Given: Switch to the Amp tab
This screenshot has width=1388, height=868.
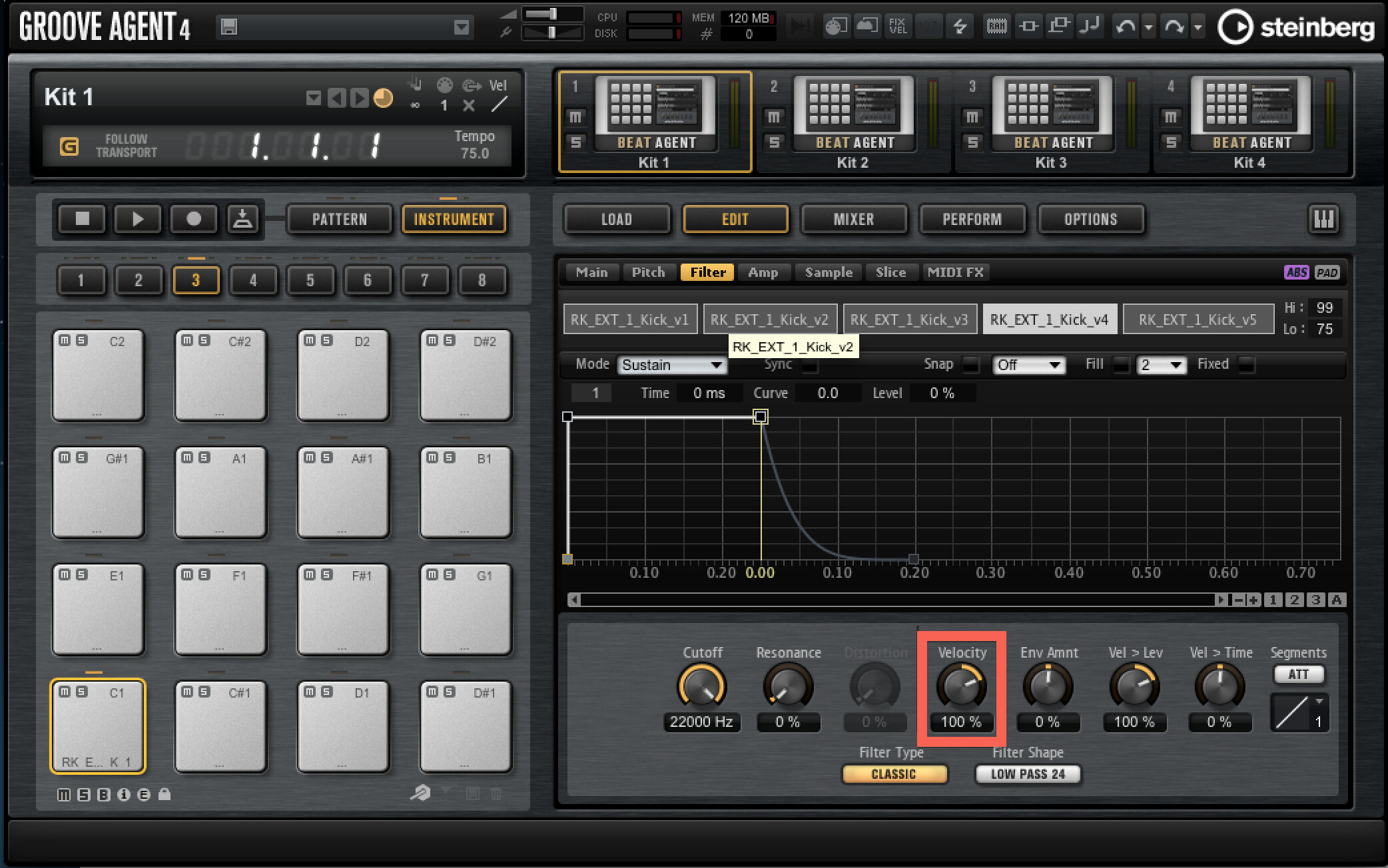Looking at the screenshot, I should pyautogui.click(x=763, y=272).
